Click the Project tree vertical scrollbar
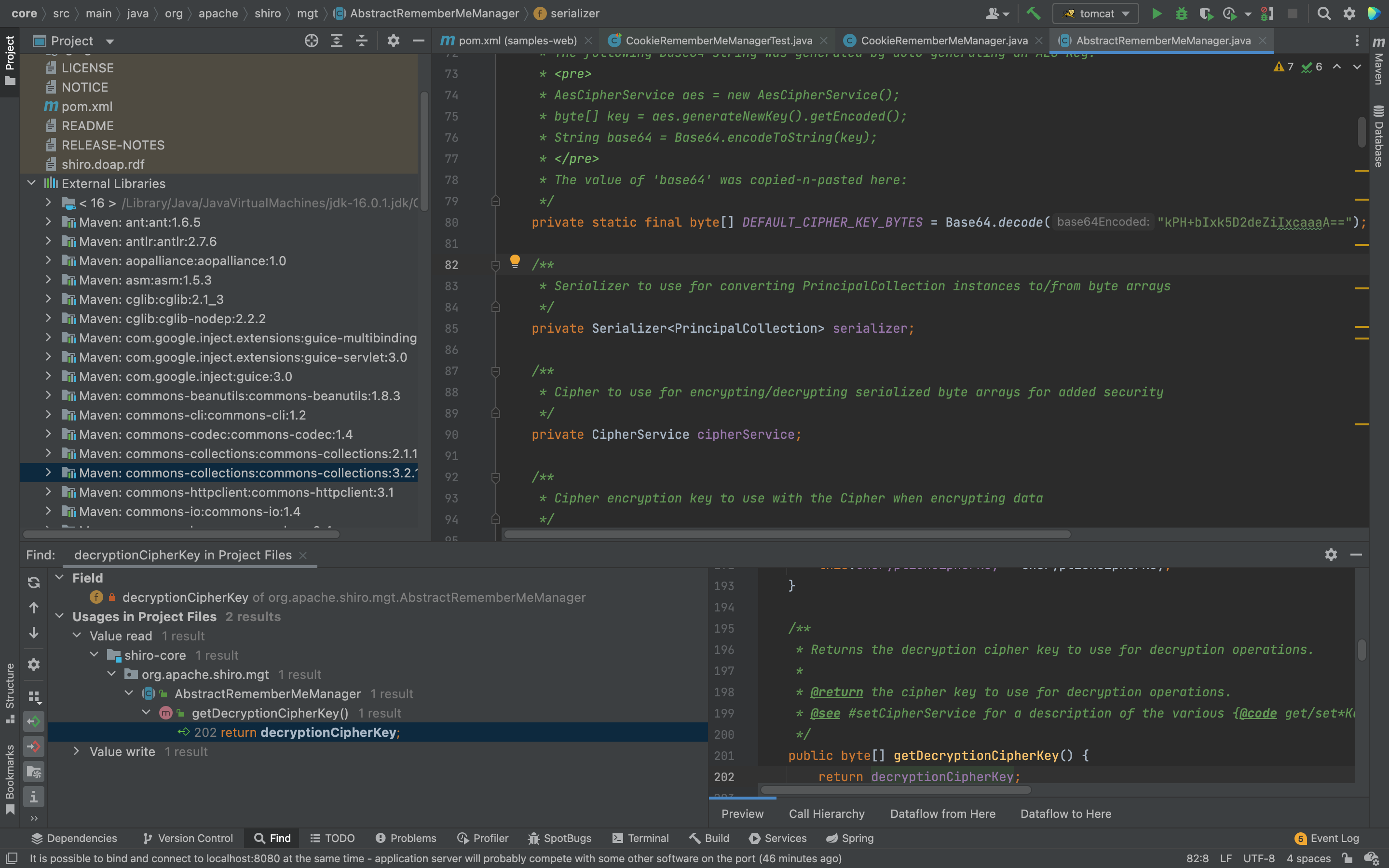 (424, 151)
